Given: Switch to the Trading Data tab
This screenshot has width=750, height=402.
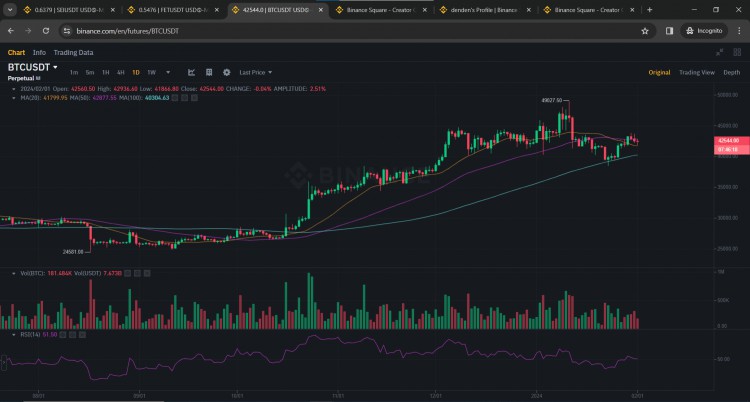Looking at the screenshot, I should pos(73,53).
